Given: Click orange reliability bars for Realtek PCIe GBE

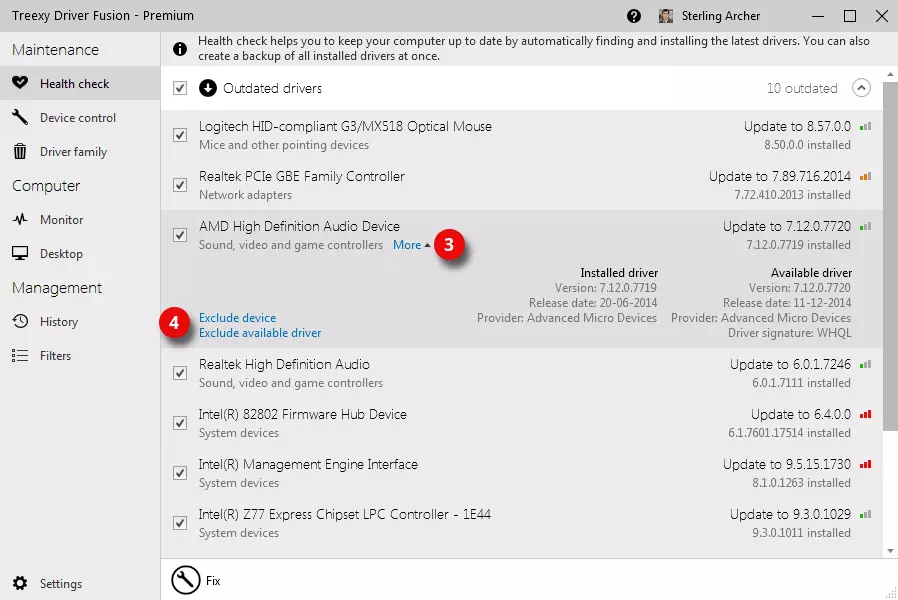Looking at the screenshot, I should [865, 176].
